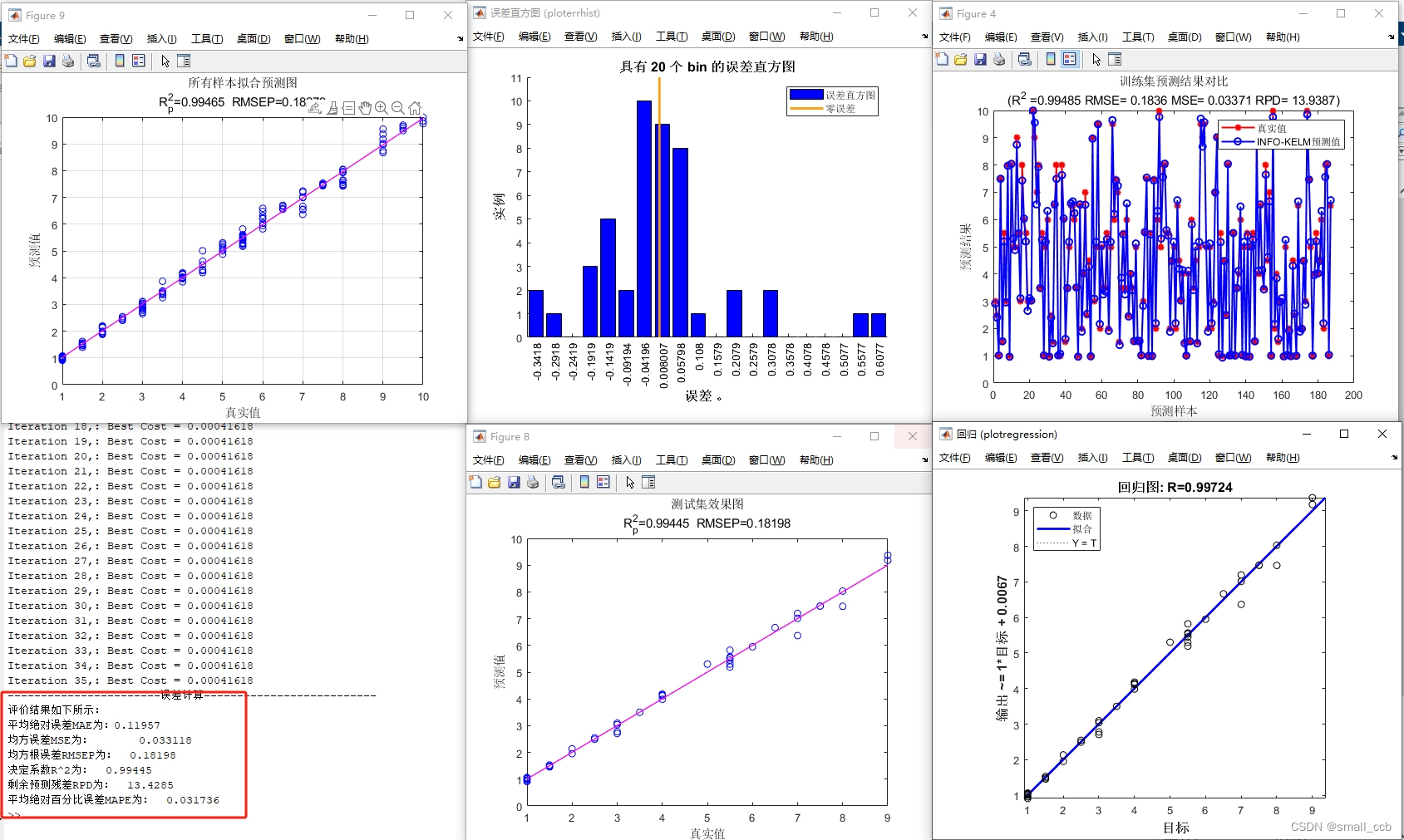Dock regression window using menu bar arrow

click(1395, 458)
